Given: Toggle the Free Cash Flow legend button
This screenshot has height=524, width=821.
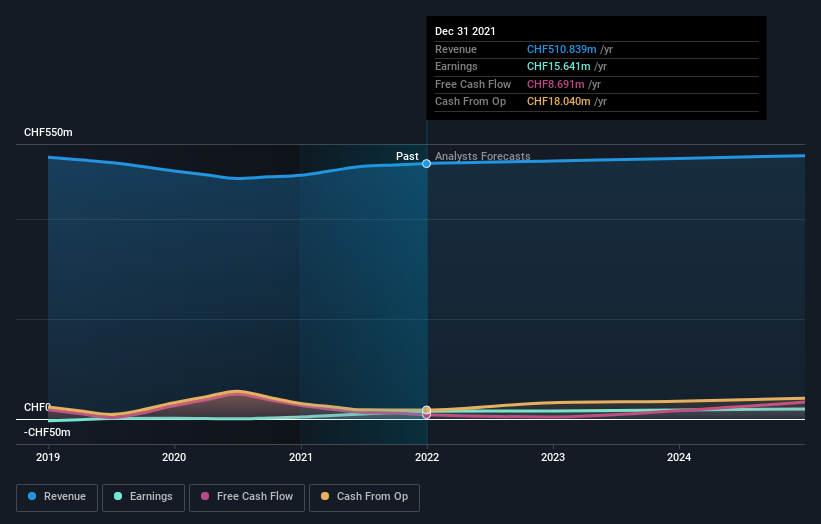Looking at the screenshot, I should 247,497.
